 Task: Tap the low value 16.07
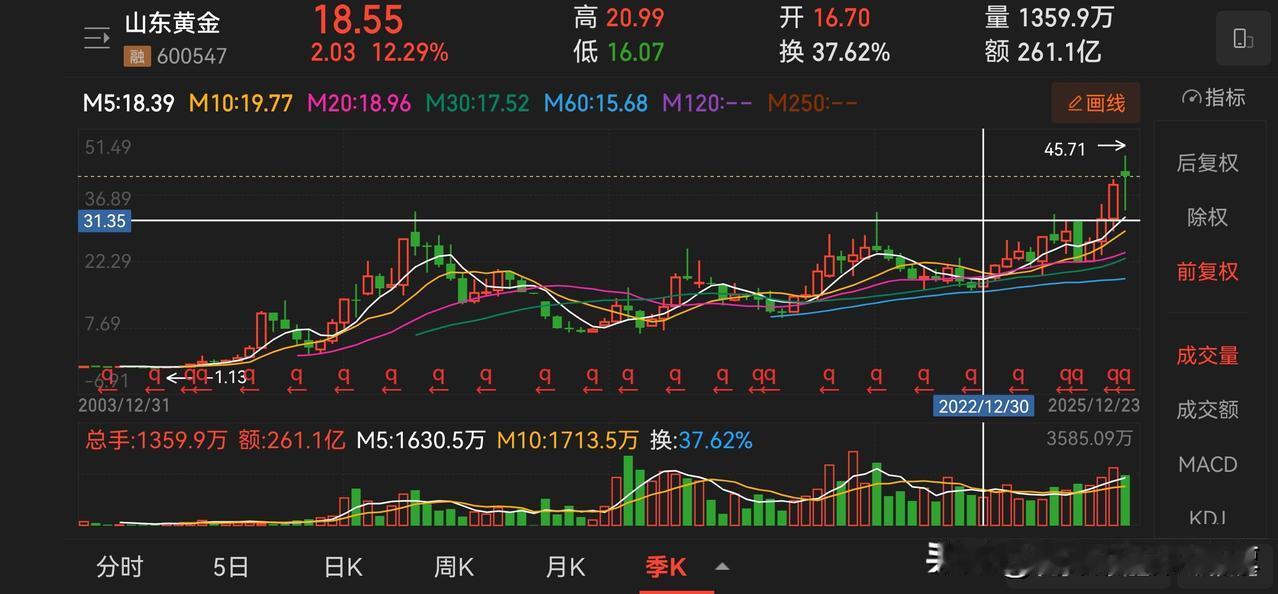[634, 52]
